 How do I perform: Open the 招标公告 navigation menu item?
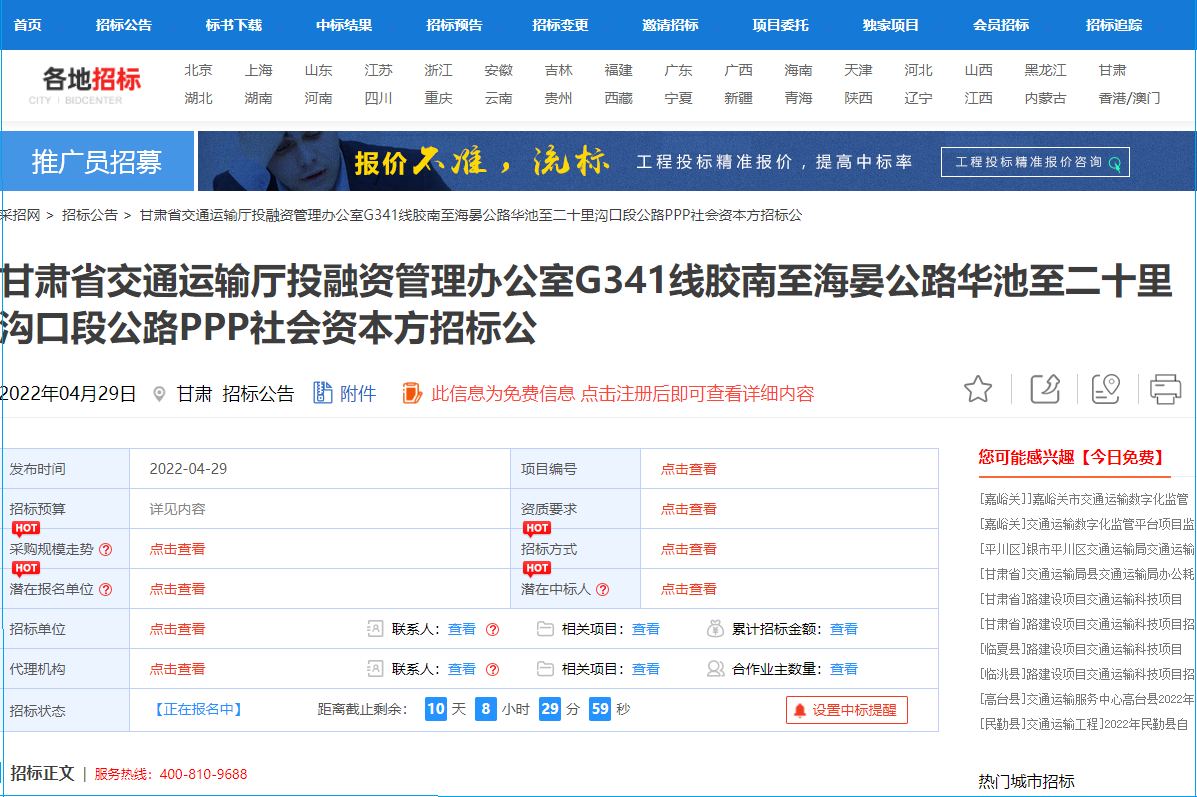point(124,25)
